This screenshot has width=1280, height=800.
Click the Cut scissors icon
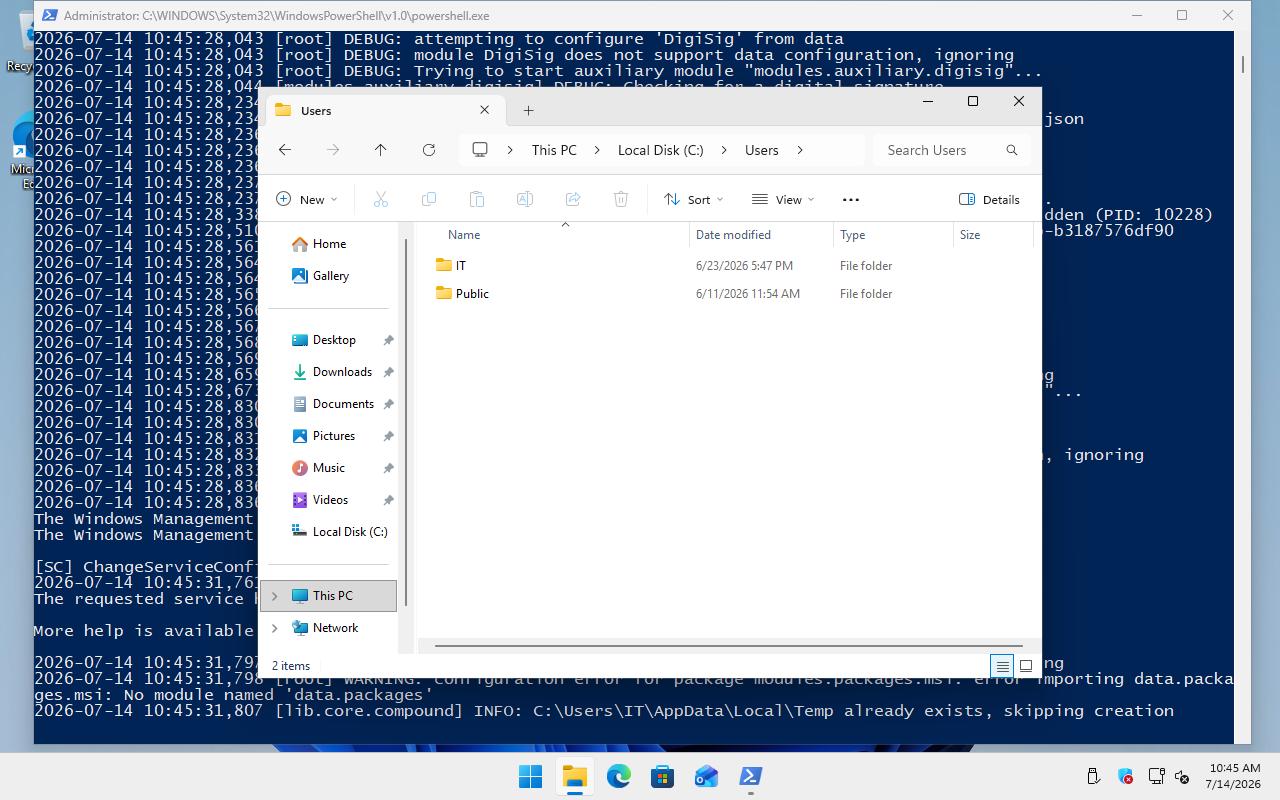380,199
